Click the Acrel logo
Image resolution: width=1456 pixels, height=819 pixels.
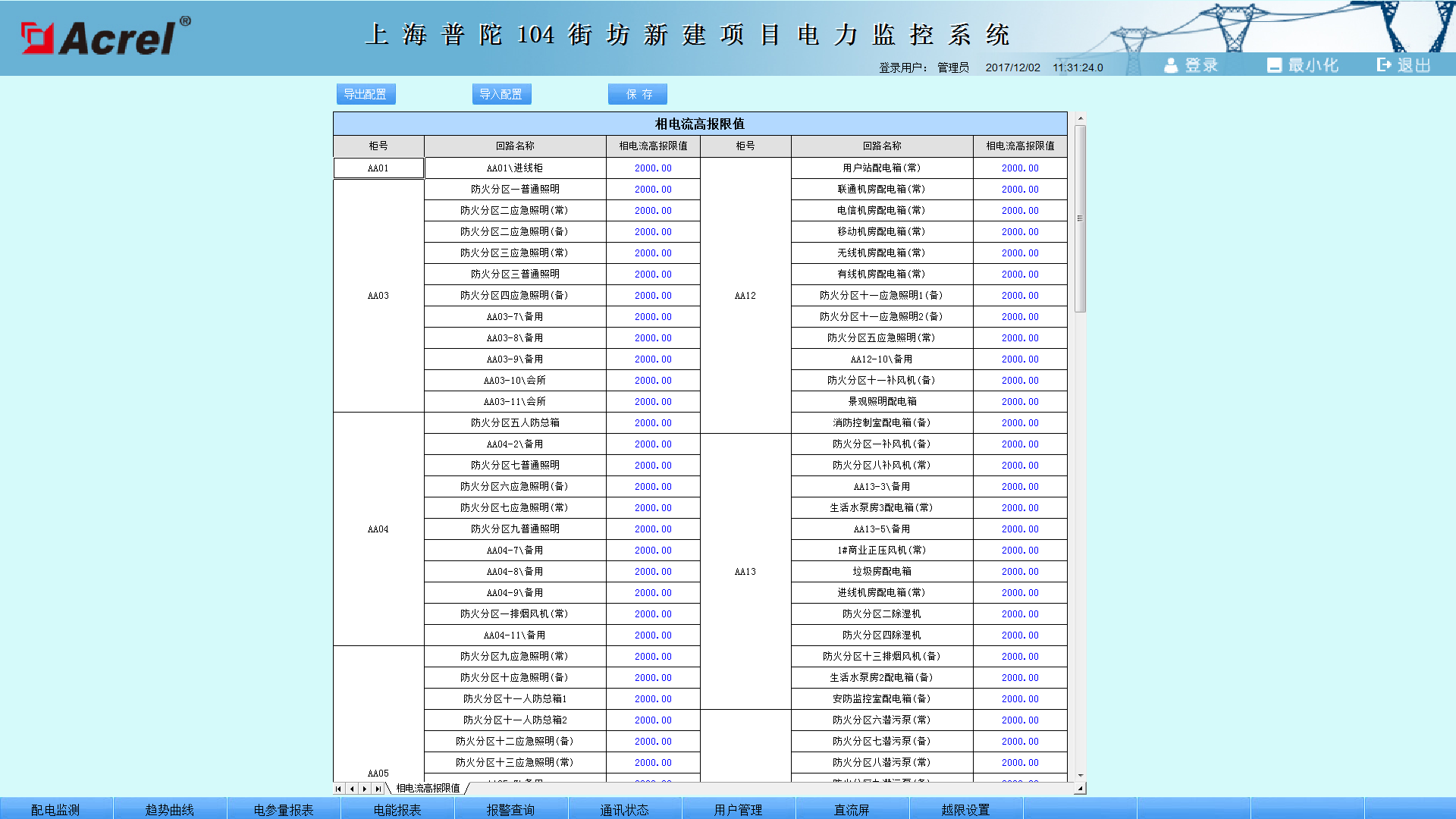(x=105, y=36)
